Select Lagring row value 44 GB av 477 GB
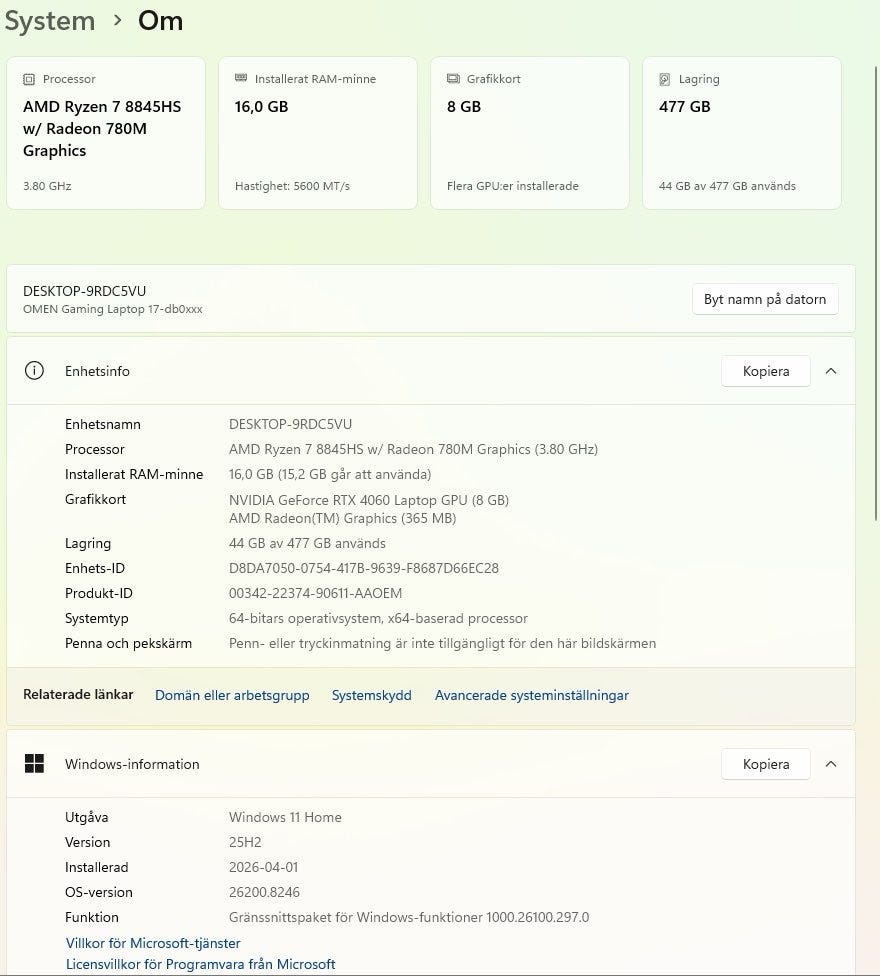This screenshot has height=976, width=880. tap(307, 543)
